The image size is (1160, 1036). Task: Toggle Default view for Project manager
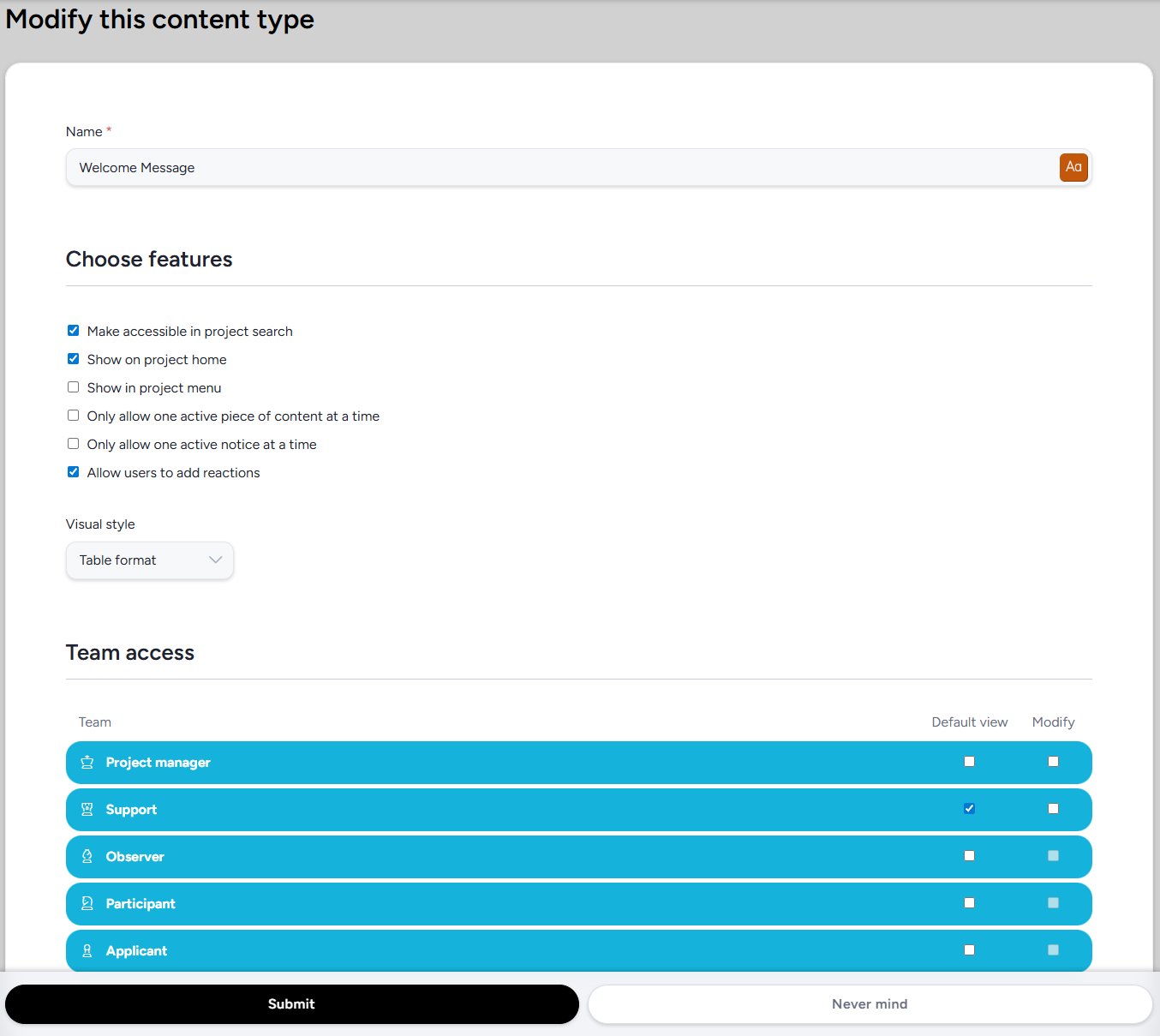(x=969, y=762)
